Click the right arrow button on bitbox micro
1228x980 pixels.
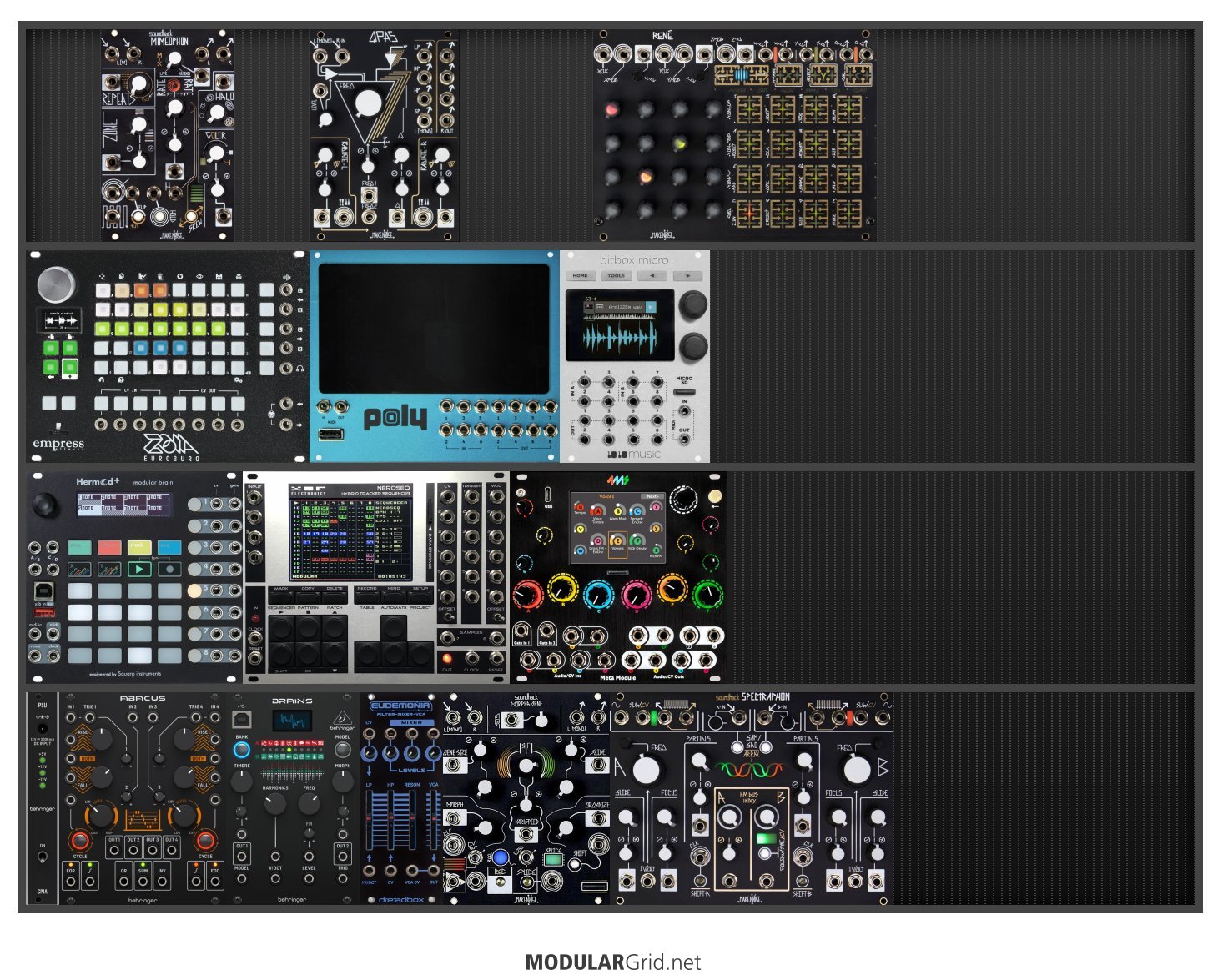click(687, 275)
